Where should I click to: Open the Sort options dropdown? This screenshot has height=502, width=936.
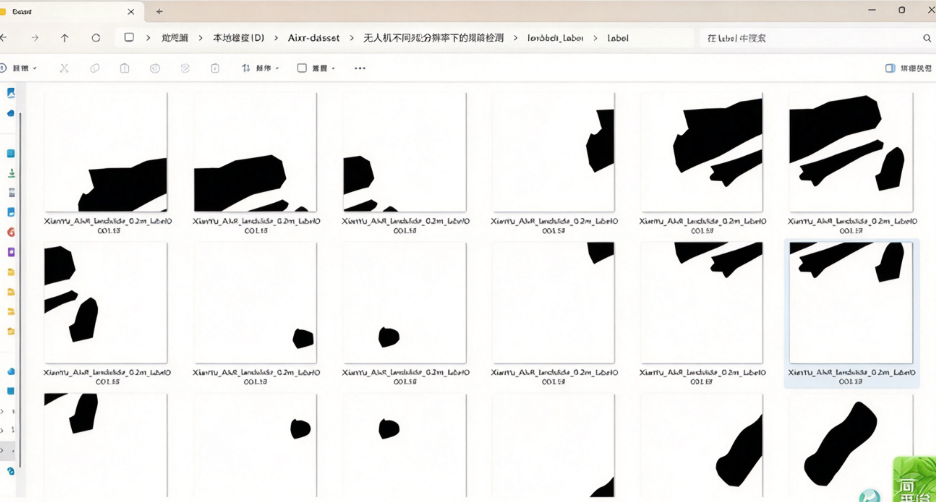click(x=260, y=68)
